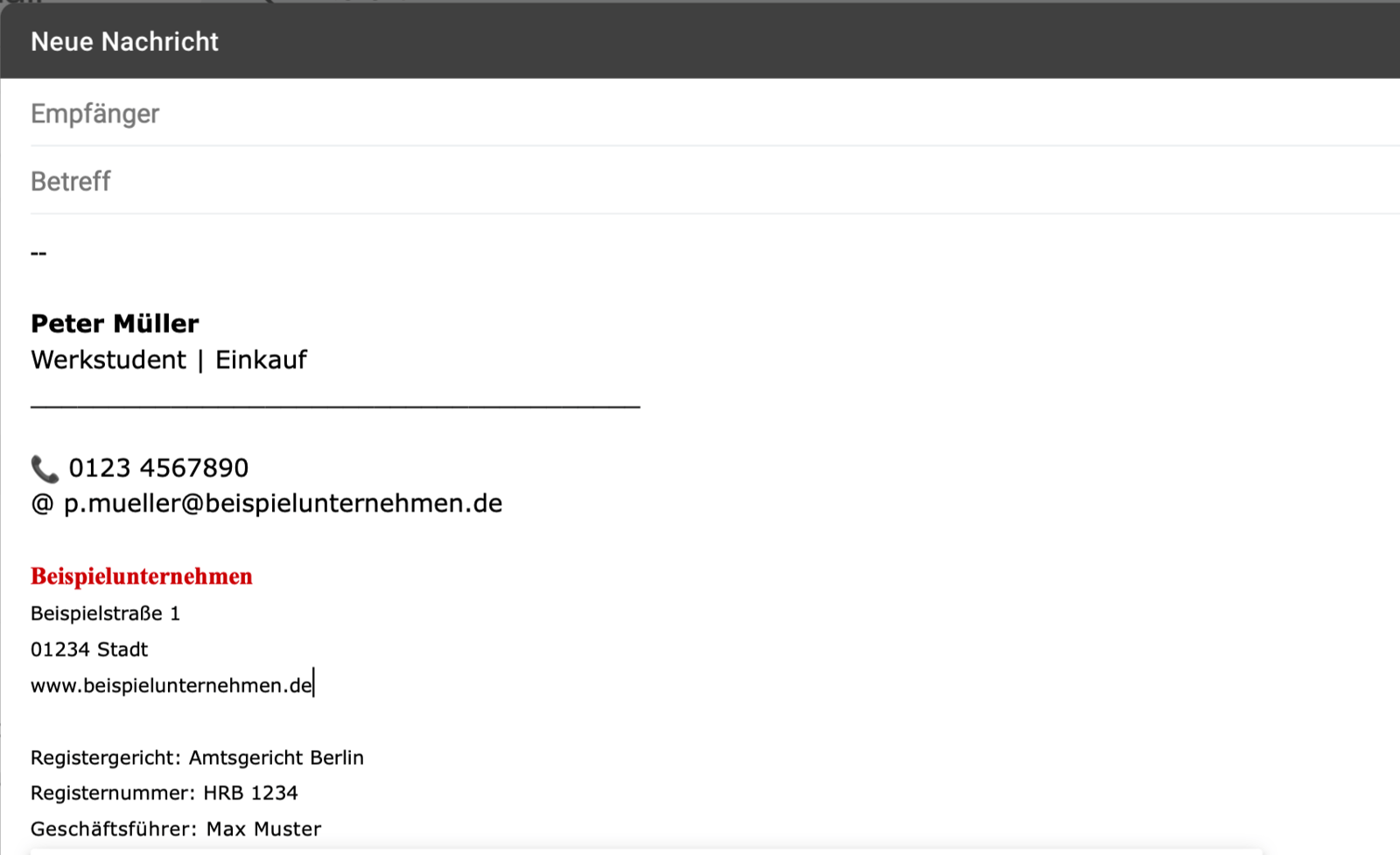Open the www.beispielunternehmen.de website link
Screen dimensions: 1400x855
171,685
